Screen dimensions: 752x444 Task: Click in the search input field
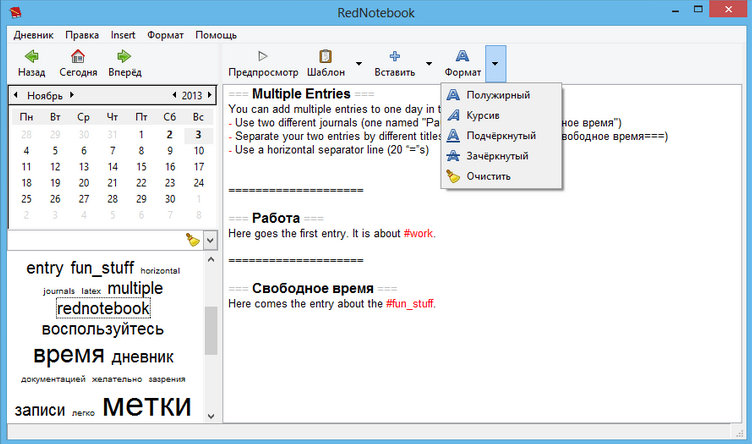click(96, 240)
